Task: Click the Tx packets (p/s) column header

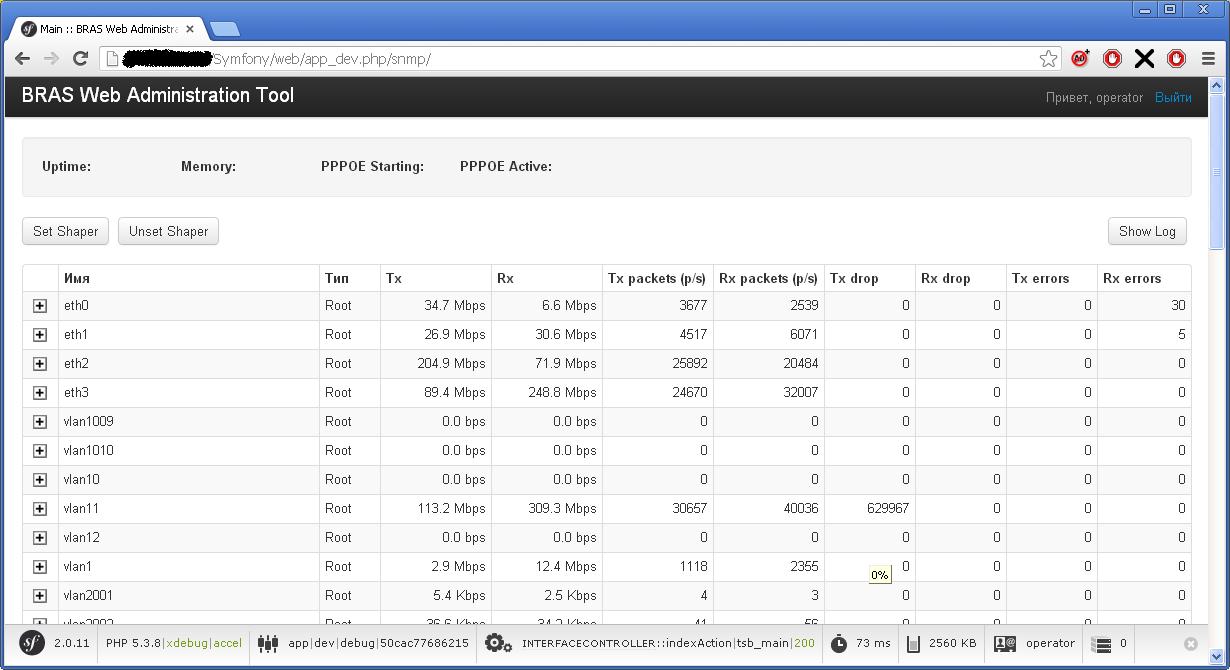Action: coord(657,279)
